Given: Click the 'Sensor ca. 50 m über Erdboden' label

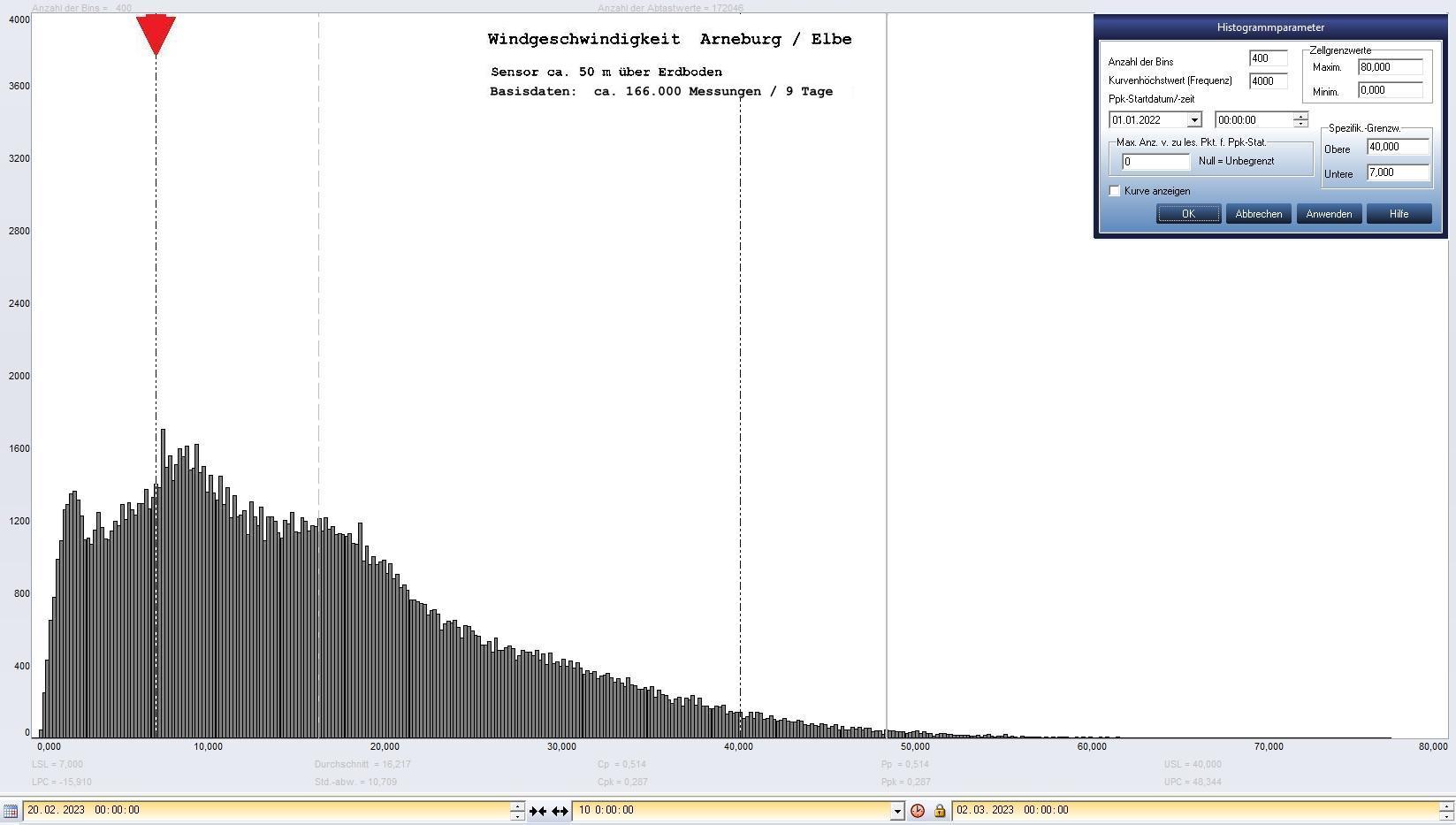Looking at the screenshot, I should click(x=606, y=73).
